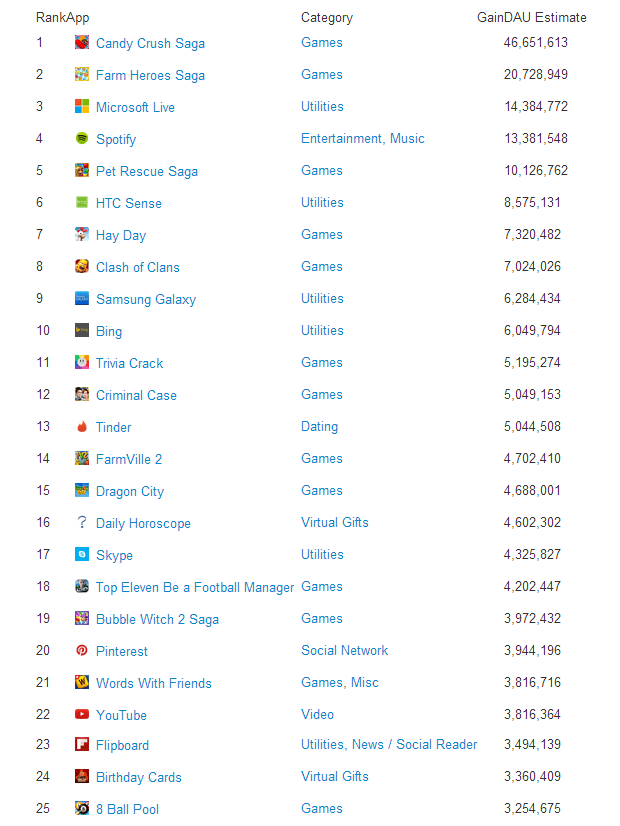This screenshot has height=826, width=620.
Task: Open the Microsoft Live link
Action: tap(136, 106)
